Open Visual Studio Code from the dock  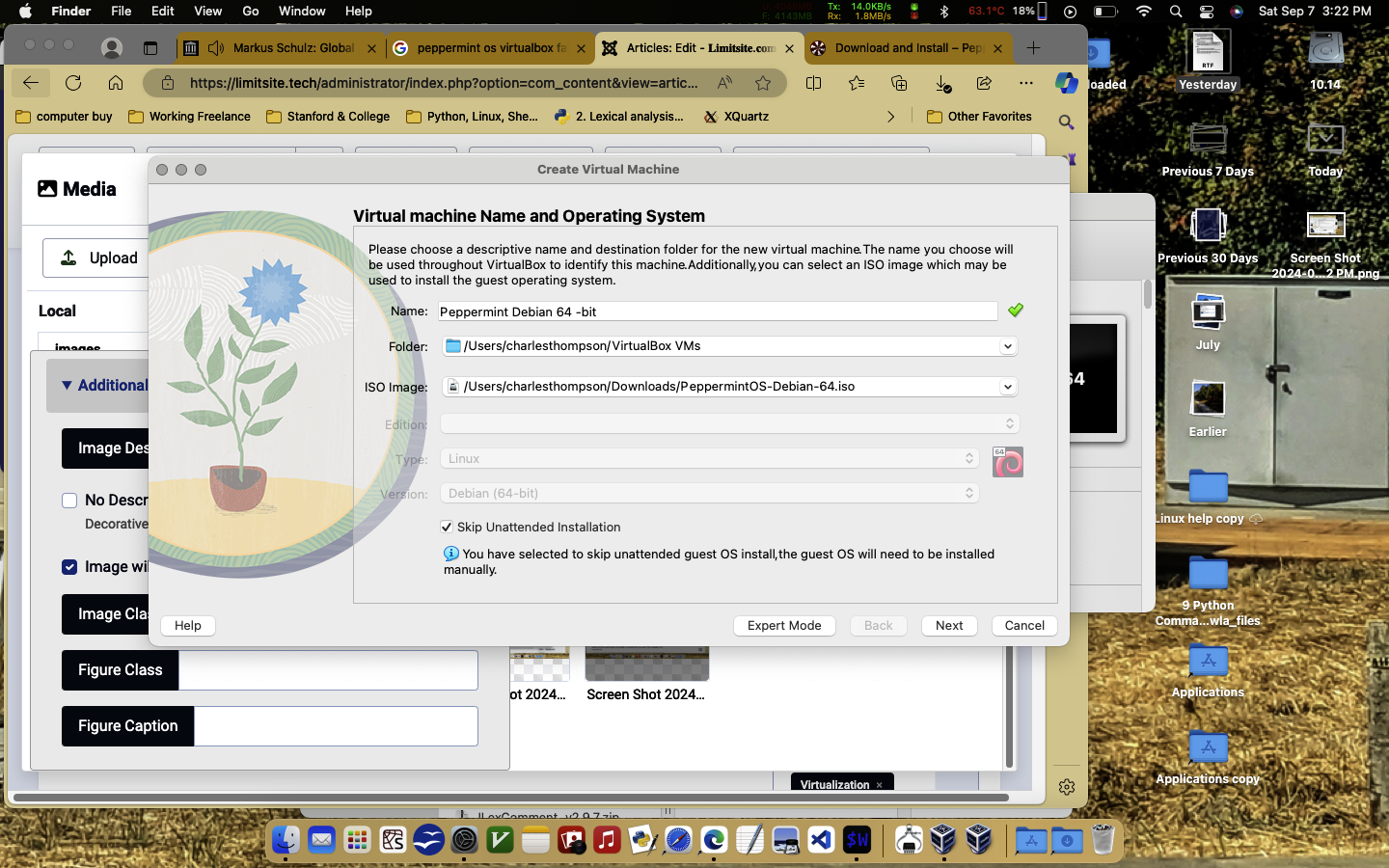pyautogui.click(x=821, y=840)
